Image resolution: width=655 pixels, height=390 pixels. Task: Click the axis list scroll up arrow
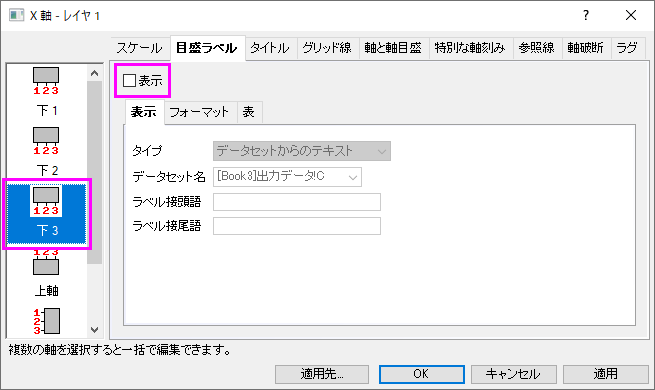pyautogui.click(x=95, y=73)
